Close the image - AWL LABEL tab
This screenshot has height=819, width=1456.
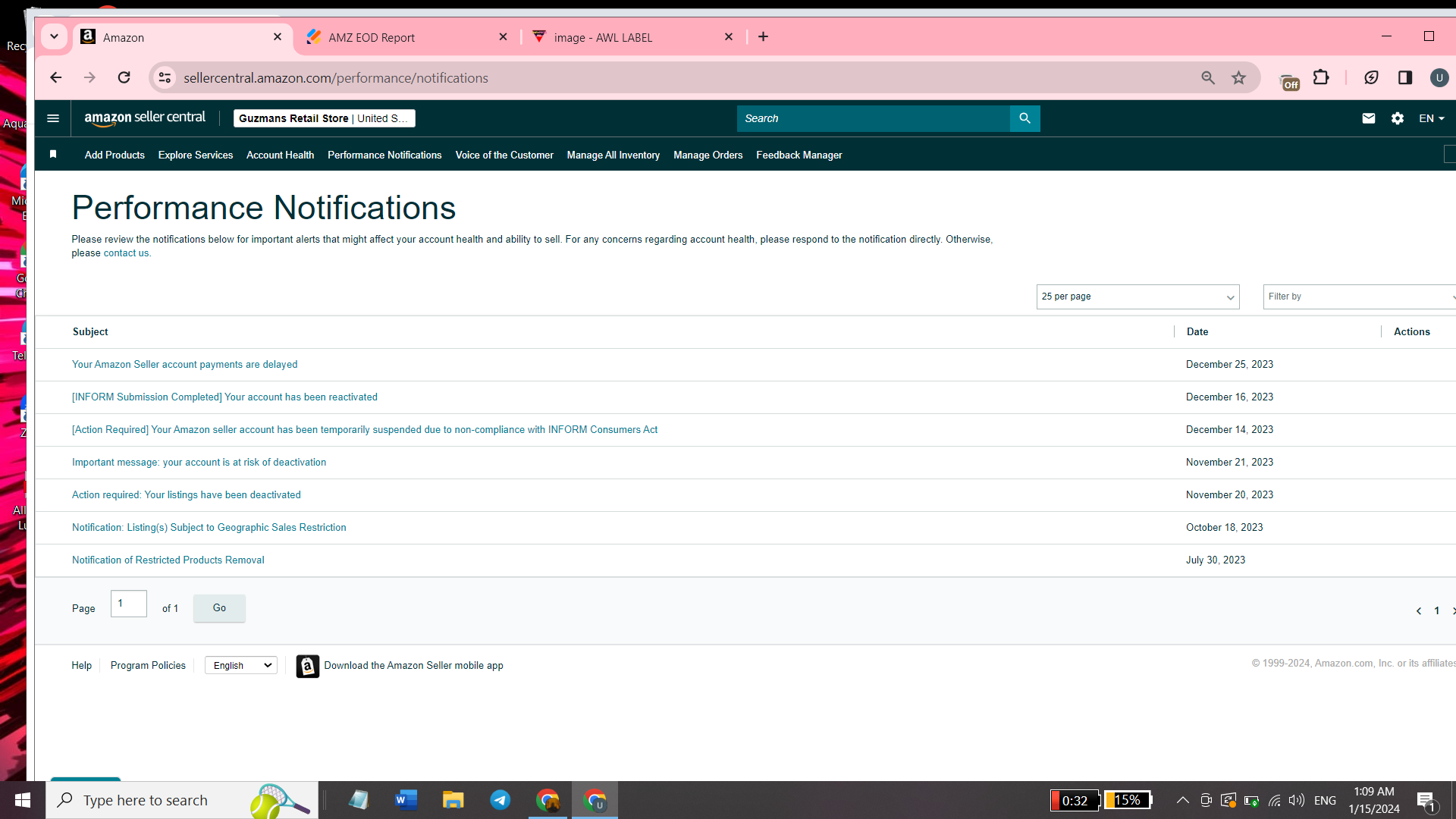click(729, 36)
